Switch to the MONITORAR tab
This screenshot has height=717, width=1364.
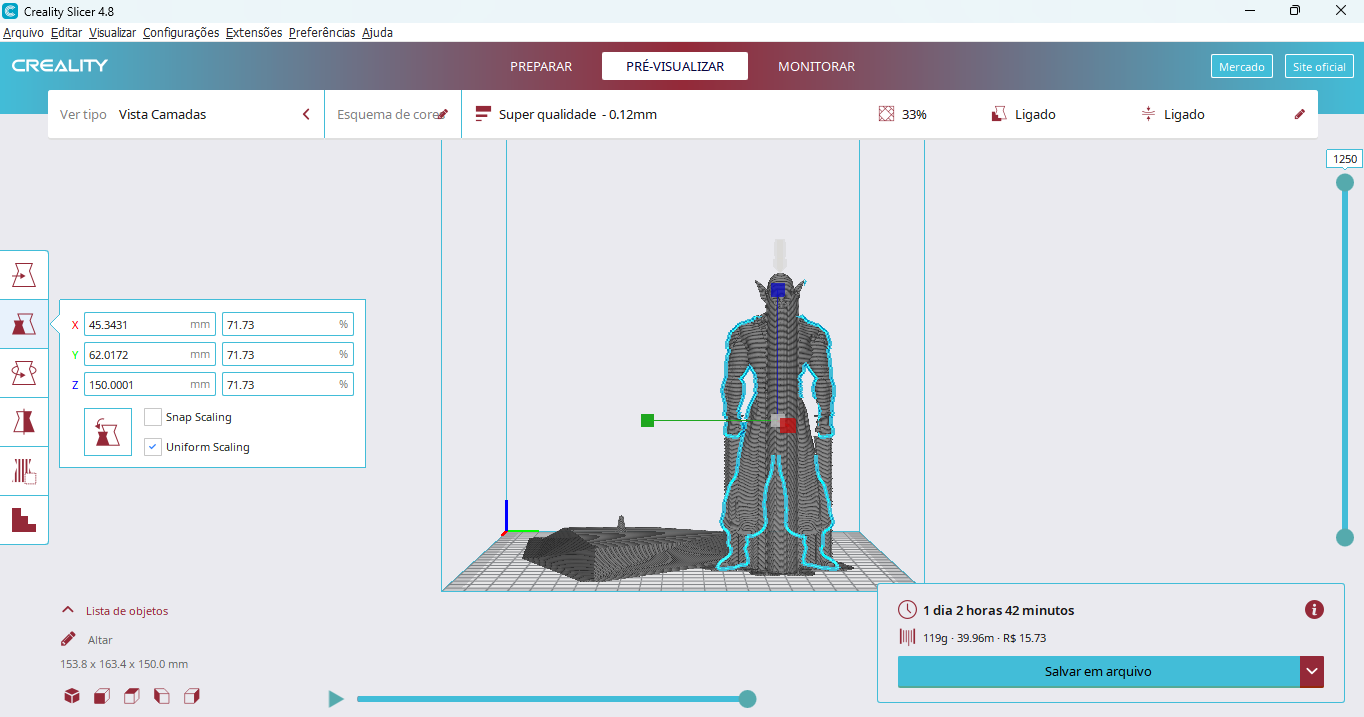point(816,66)
